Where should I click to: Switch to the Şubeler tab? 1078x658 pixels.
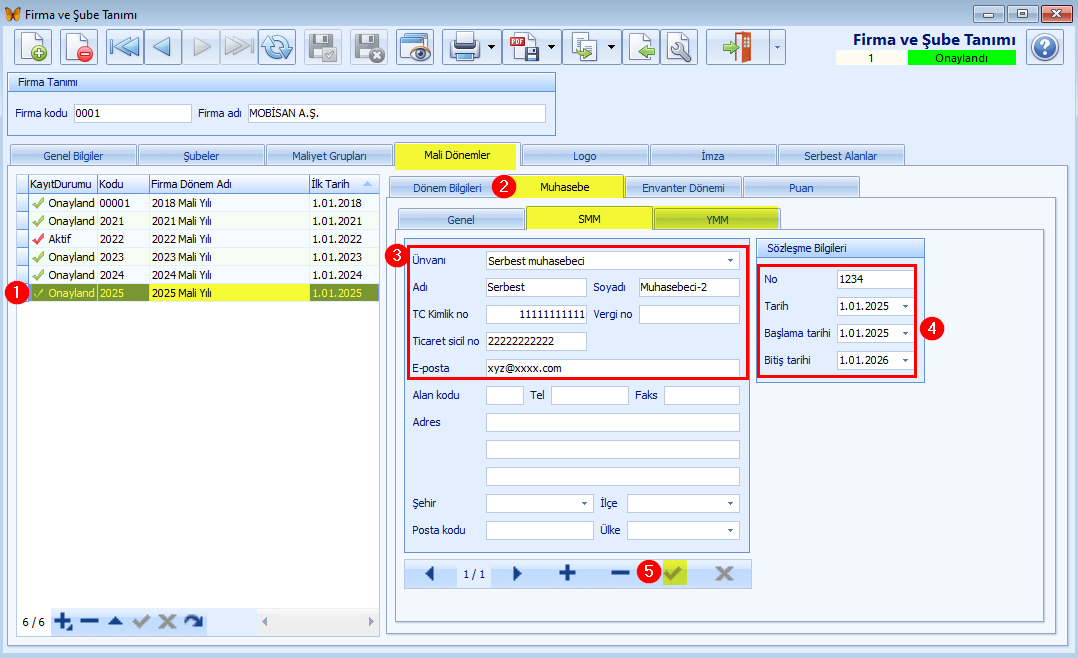click(201, 156)
